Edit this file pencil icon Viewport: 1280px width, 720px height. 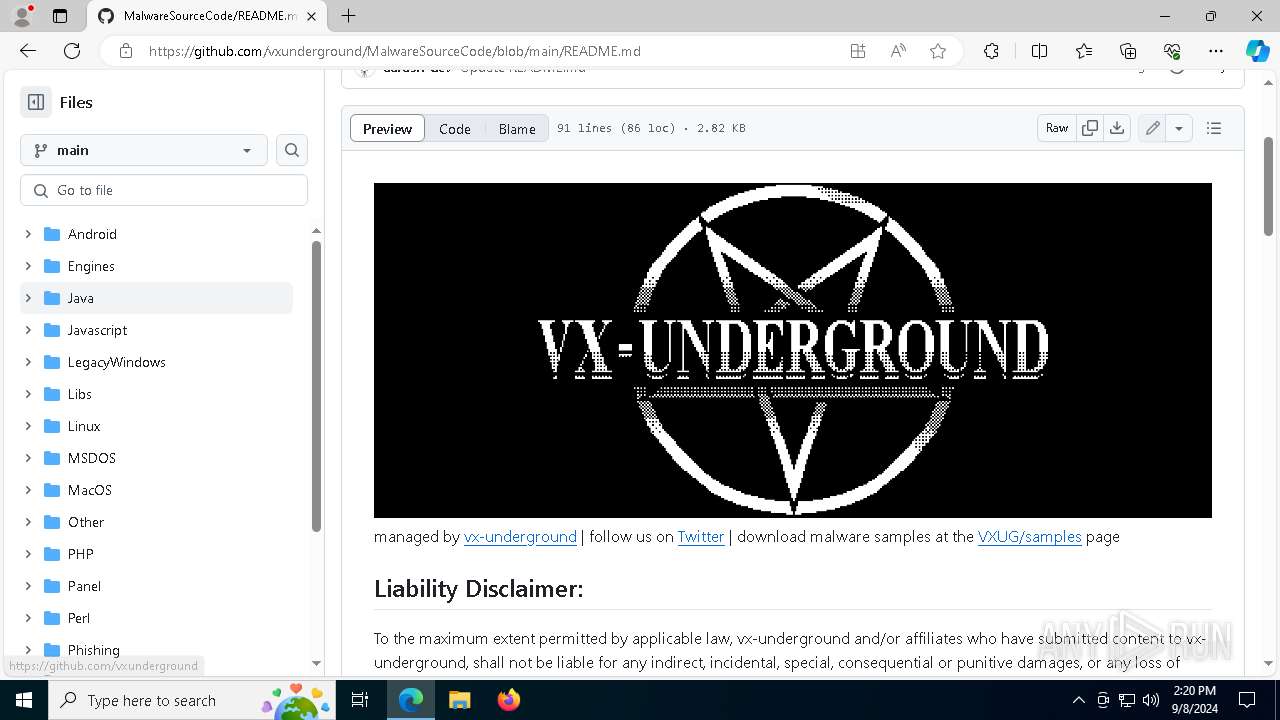coord(1152,128)
